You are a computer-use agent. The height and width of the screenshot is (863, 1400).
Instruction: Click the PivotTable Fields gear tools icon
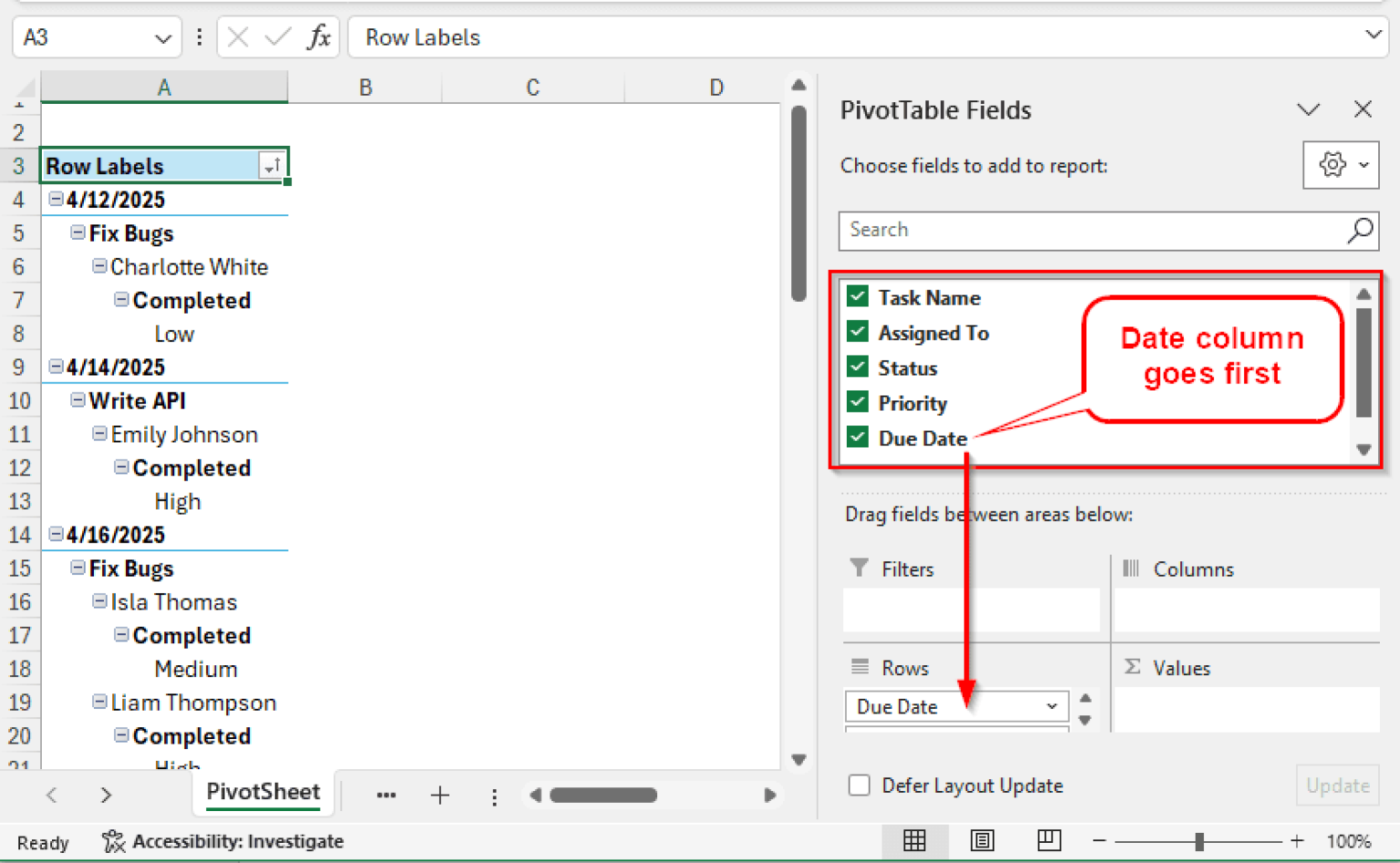click(1333, 165)
